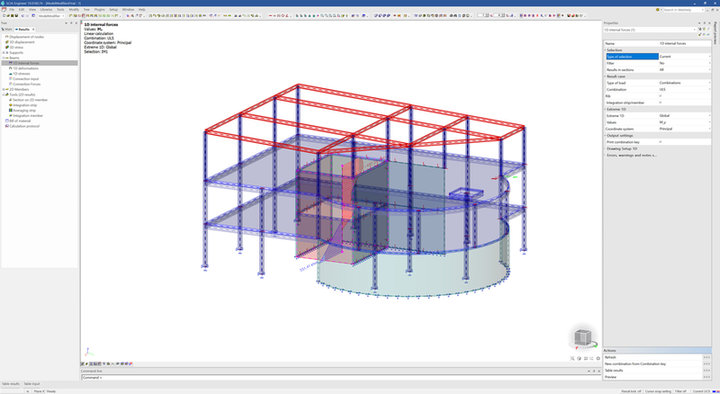Image resolution: width=720 pixels, height=394 pixels.
Task: Click the Command line input field
Action: point(341,377)
